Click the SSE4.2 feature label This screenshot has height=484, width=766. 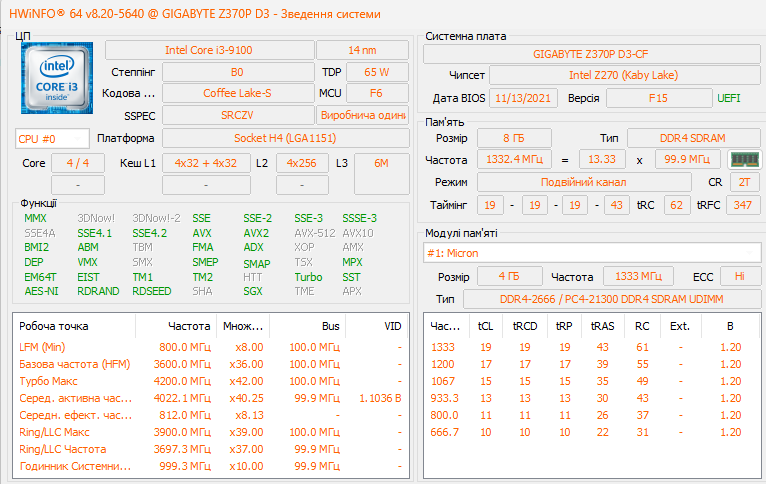(149, 233)
